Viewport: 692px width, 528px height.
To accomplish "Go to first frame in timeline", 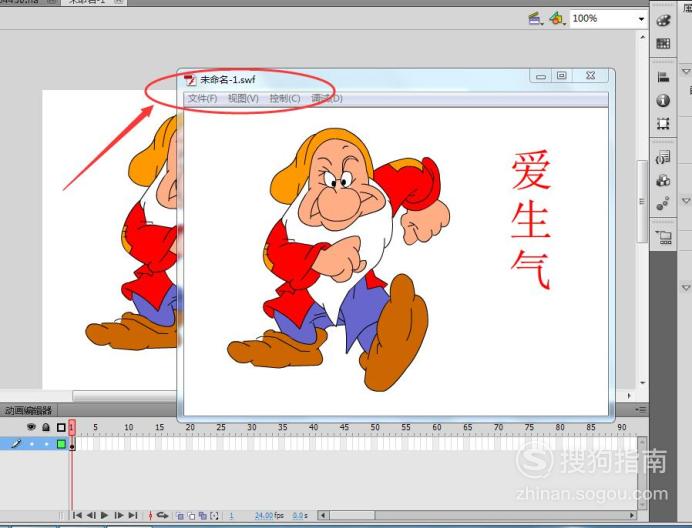I will point(77,515).
